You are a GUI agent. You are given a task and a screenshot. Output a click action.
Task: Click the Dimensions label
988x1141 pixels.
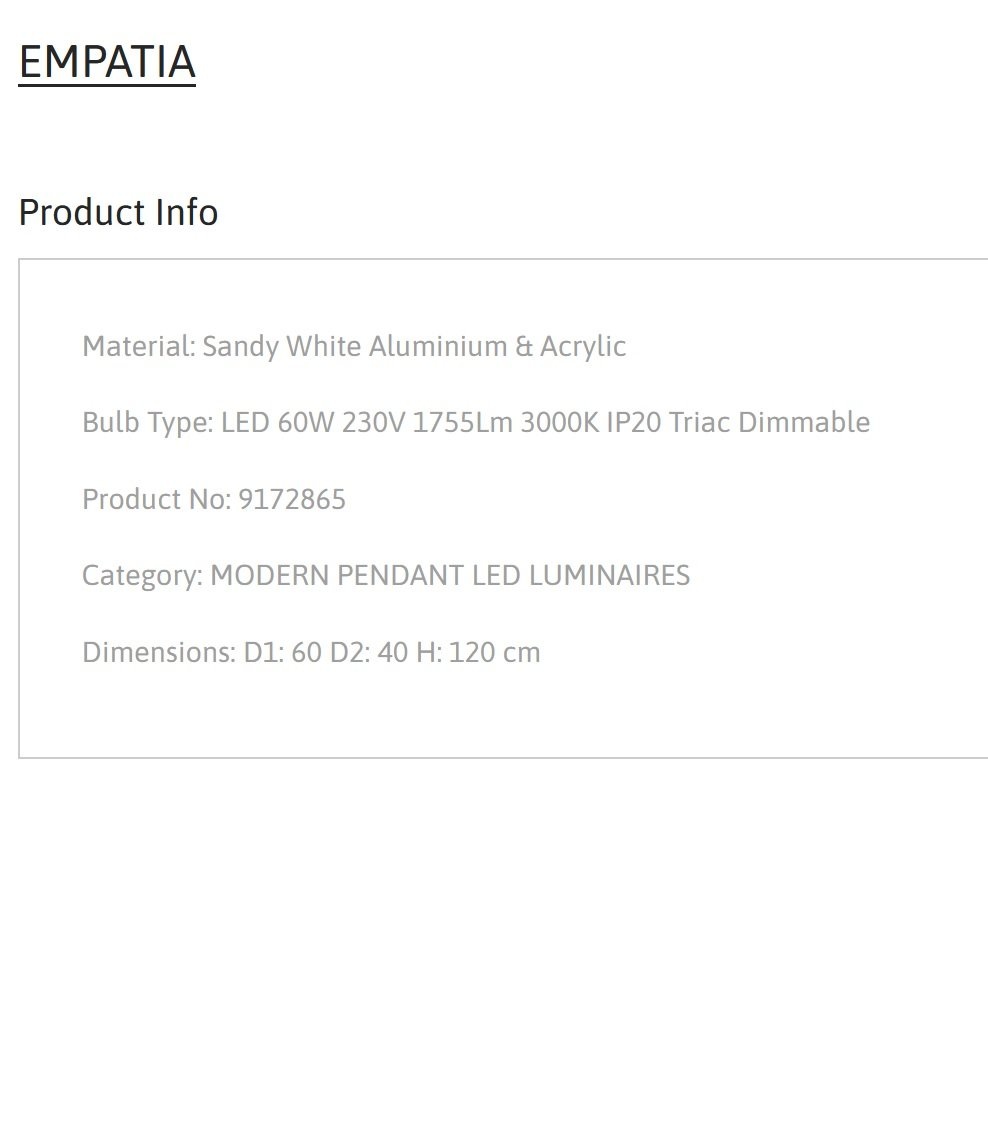tap(159, 652)
